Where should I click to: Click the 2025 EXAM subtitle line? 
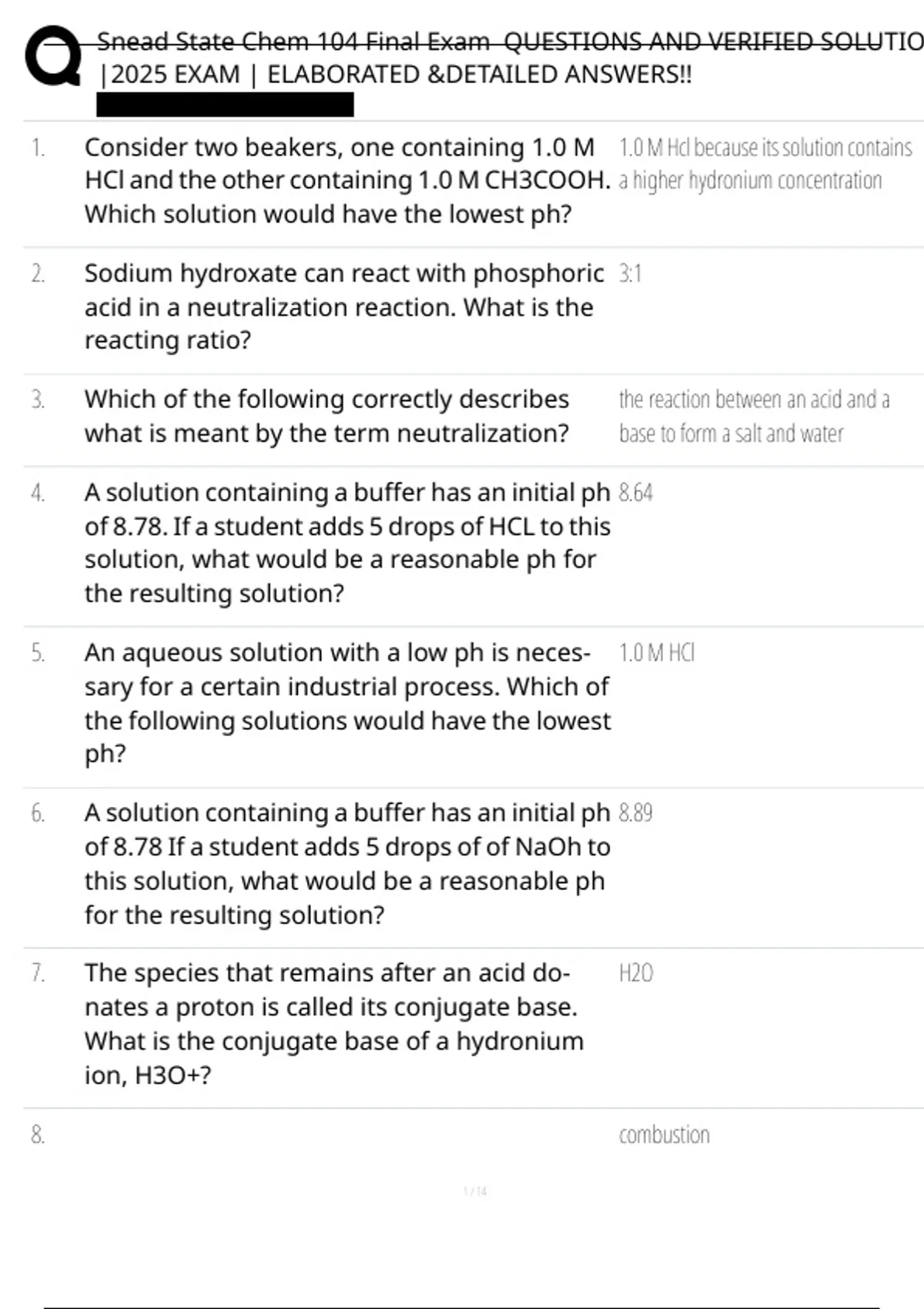(x=396, y=75)
